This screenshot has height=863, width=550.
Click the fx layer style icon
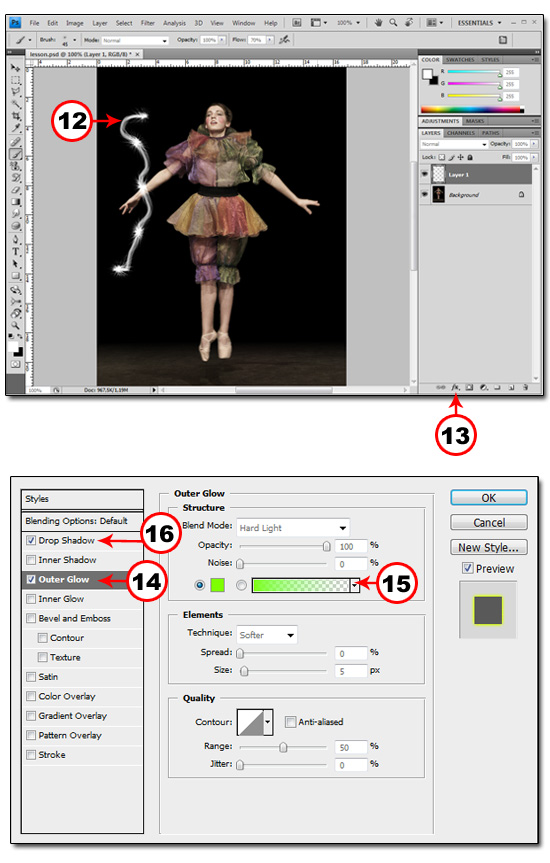455,387
